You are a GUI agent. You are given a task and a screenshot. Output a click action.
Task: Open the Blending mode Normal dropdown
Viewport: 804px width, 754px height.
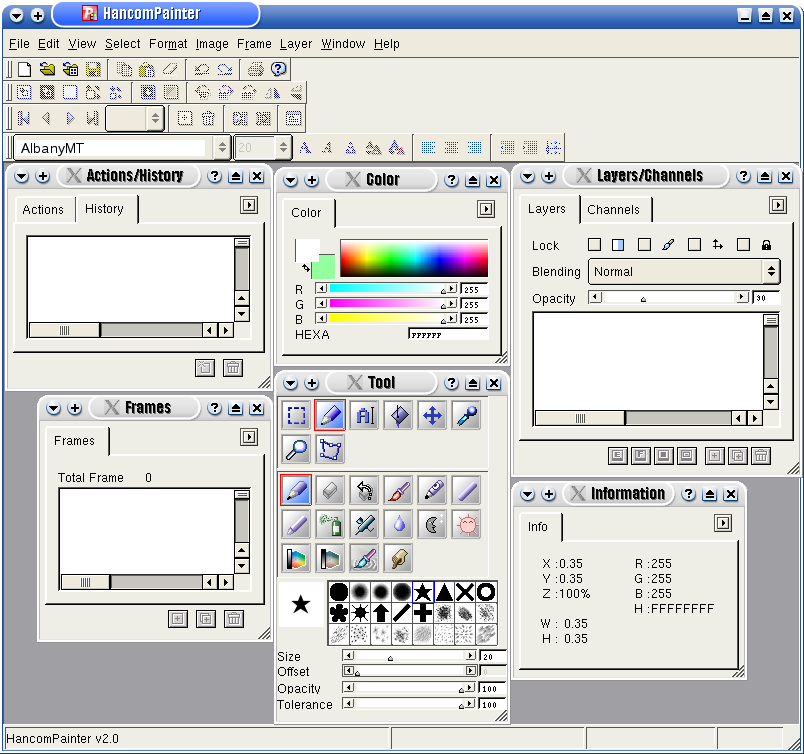684,271
